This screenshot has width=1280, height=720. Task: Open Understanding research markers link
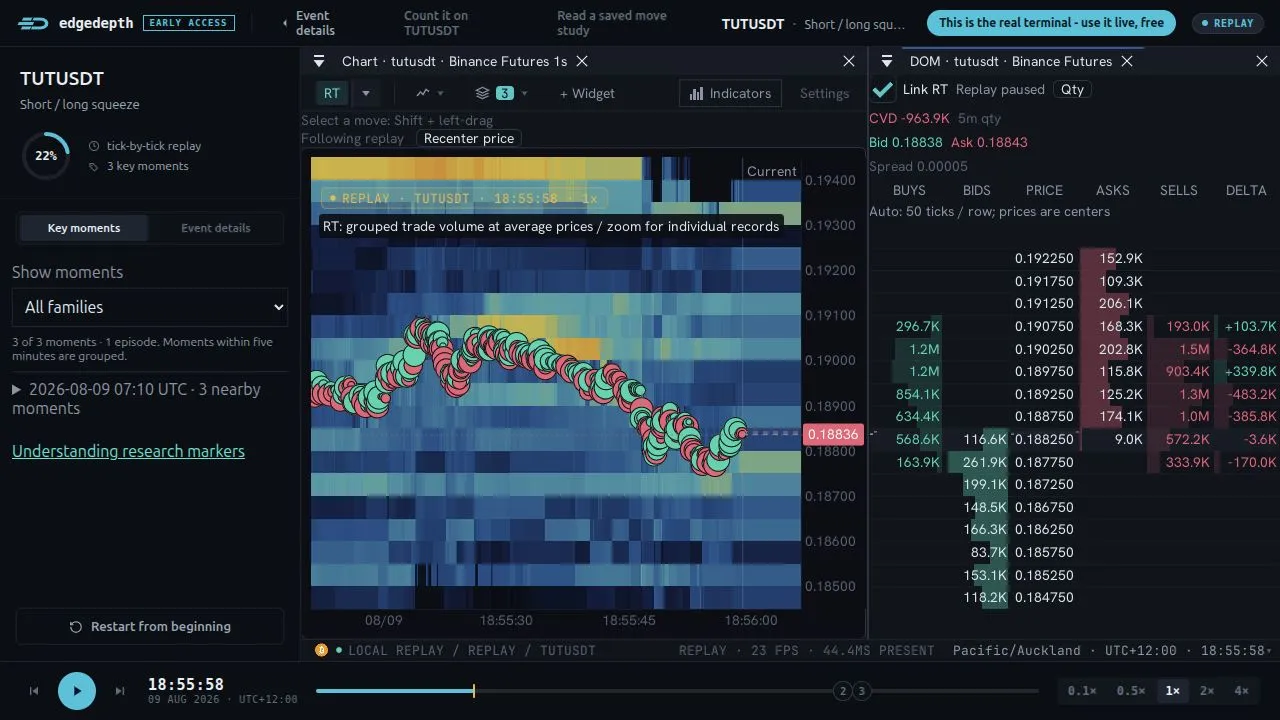coord(128,451)
